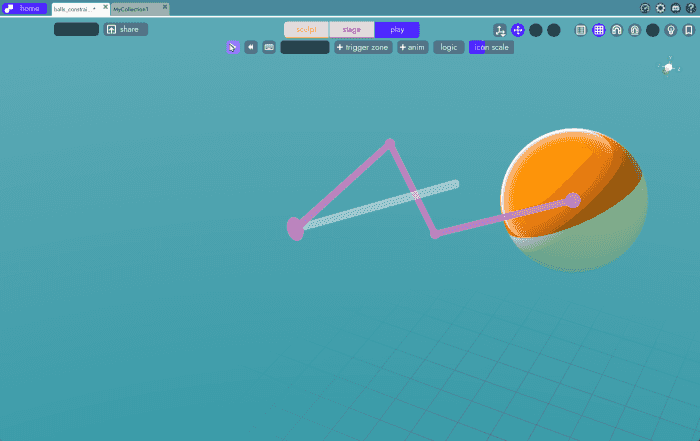Select the pointer selection tool icon
Image resolution: width=700 pixels, height=441 pixels.
point(232,47)
